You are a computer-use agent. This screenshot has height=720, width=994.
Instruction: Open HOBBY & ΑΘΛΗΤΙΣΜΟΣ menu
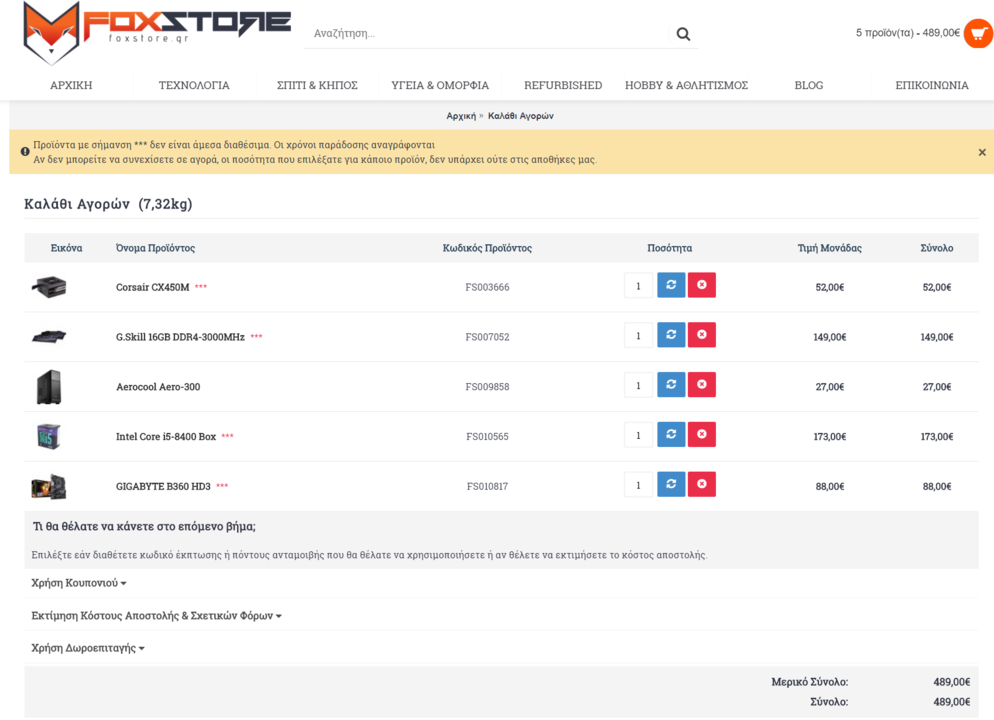coord(687,85)
